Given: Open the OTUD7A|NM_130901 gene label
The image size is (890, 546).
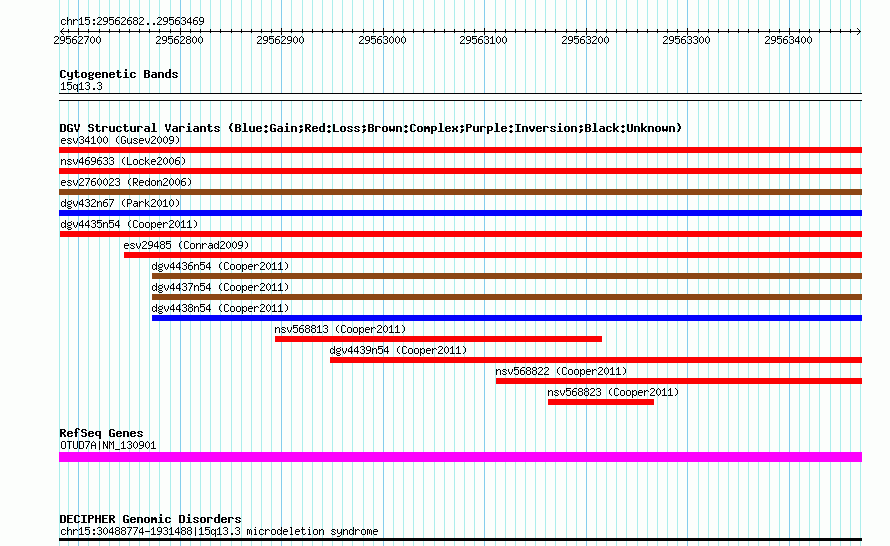Looking at the screenshot, I should point(108,446).
